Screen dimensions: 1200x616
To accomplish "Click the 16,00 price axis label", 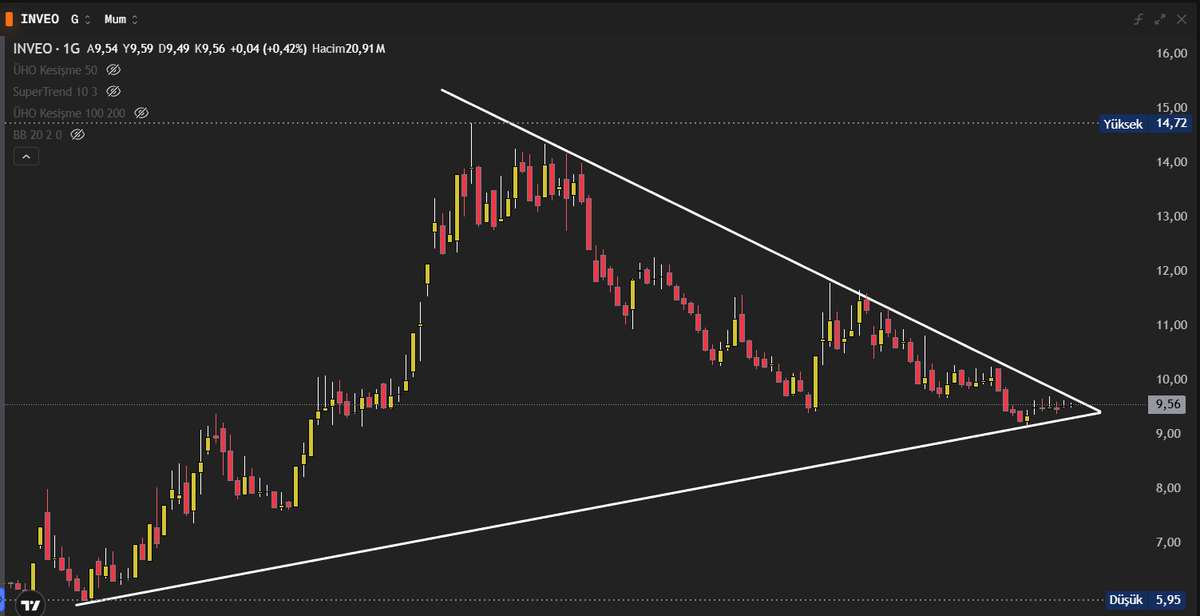I will (1171, 53).
